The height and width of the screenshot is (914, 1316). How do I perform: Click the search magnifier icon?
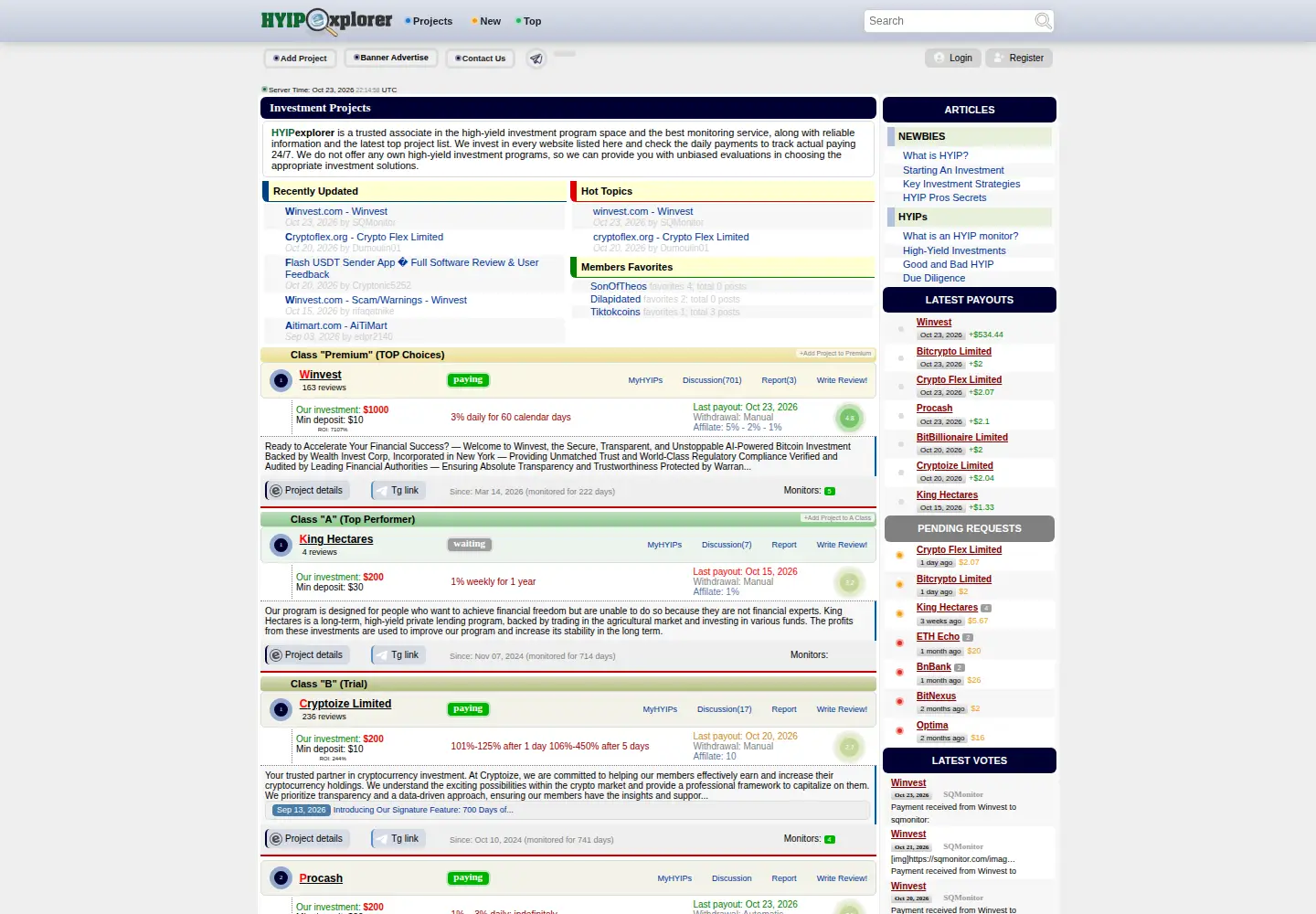pyautogui.click(x=1043, y=20)
